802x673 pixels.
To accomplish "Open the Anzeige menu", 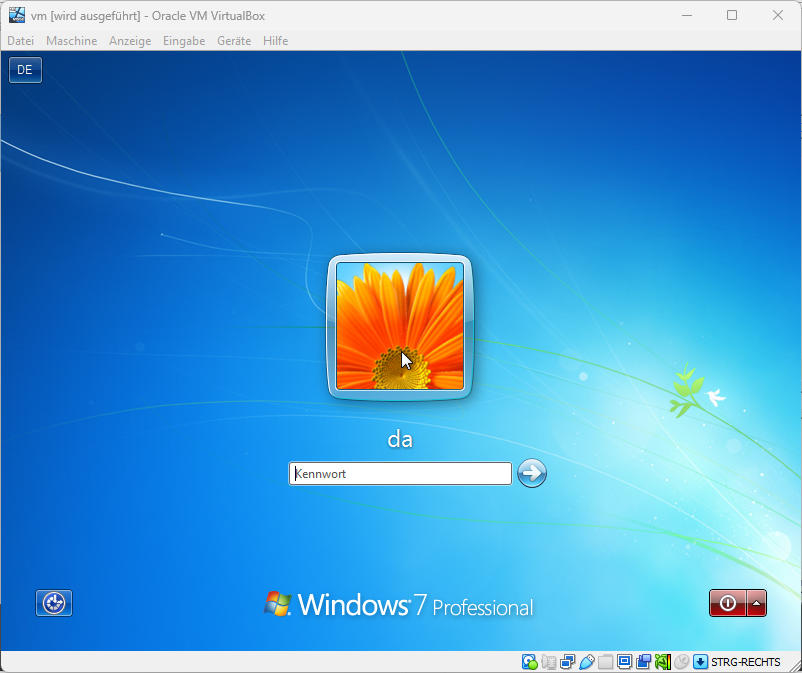I will pos(130,41).
